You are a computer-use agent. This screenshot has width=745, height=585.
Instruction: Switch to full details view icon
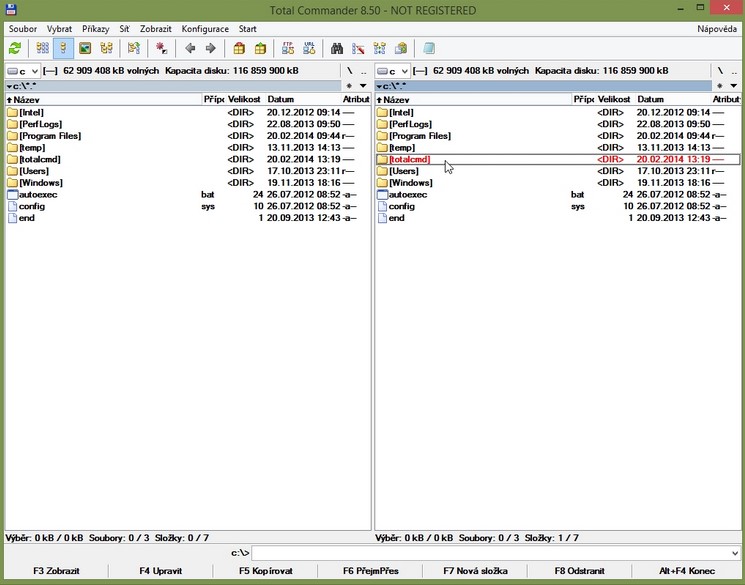tap(64, 48)
